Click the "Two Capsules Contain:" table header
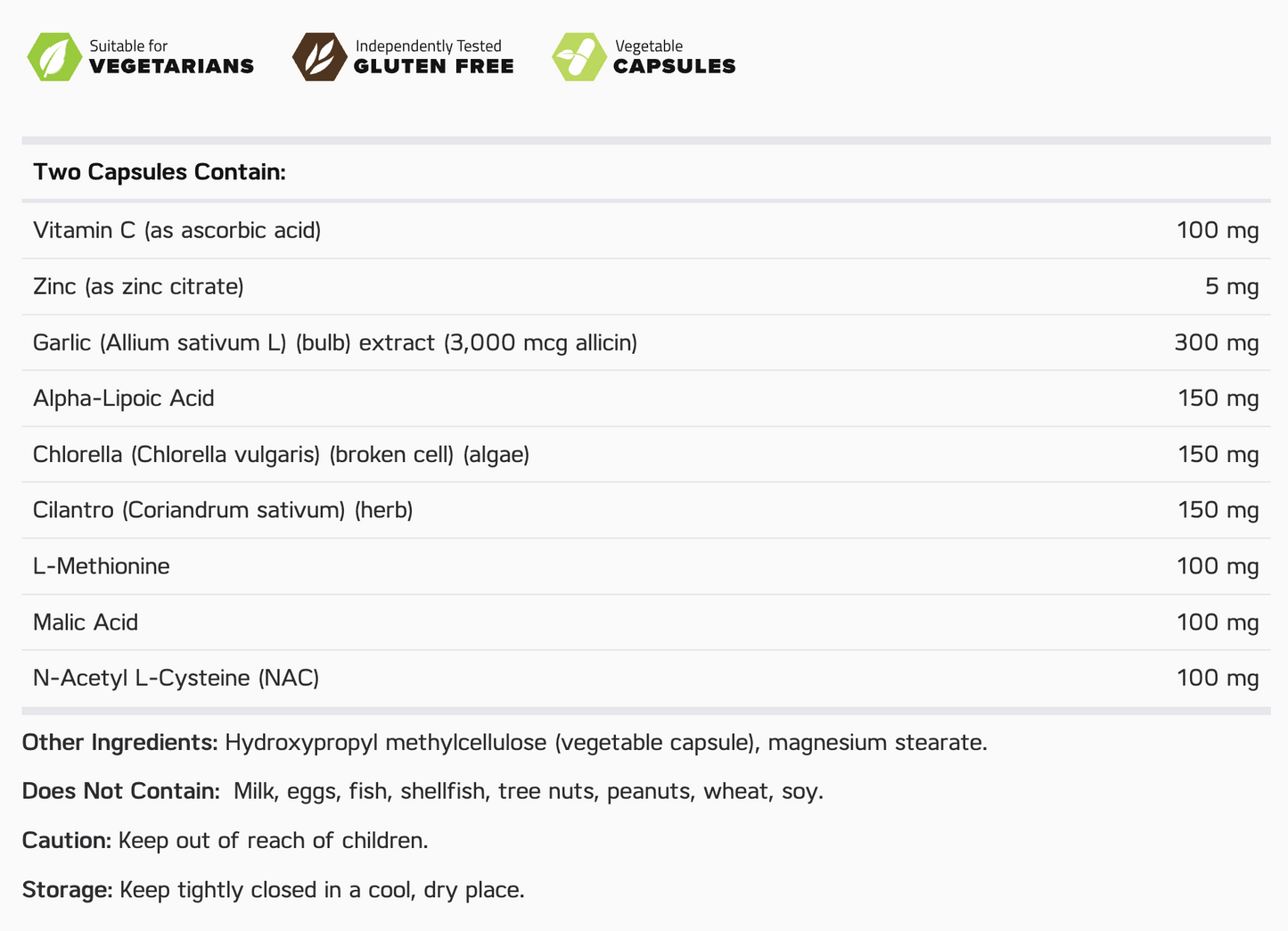 (x=160, y=172)
